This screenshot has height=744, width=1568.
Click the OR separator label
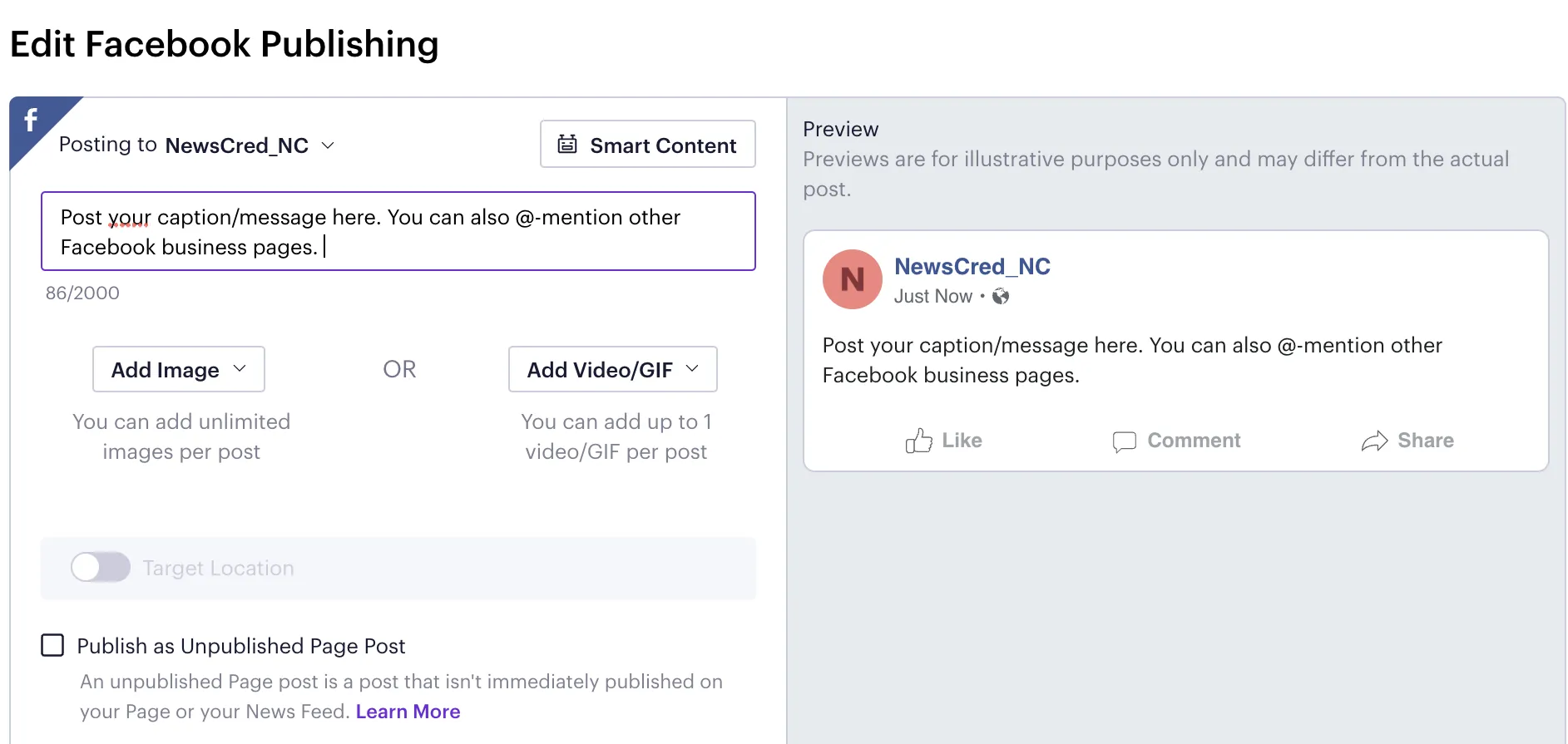(x=399, y=369)
